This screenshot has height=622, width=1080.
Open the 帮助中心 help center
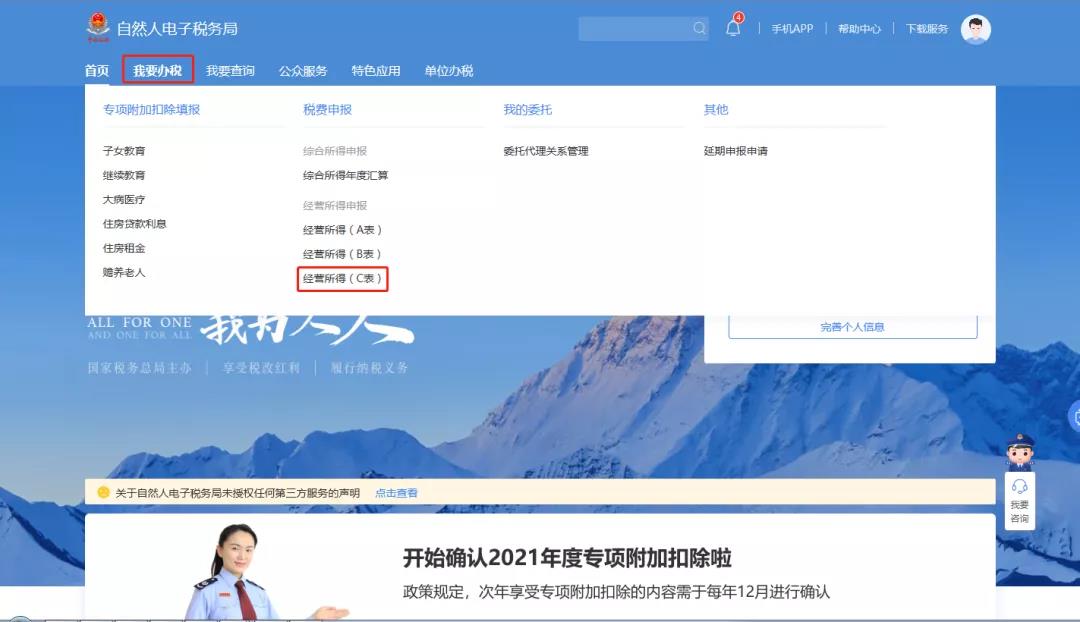(x=858, y=28)
